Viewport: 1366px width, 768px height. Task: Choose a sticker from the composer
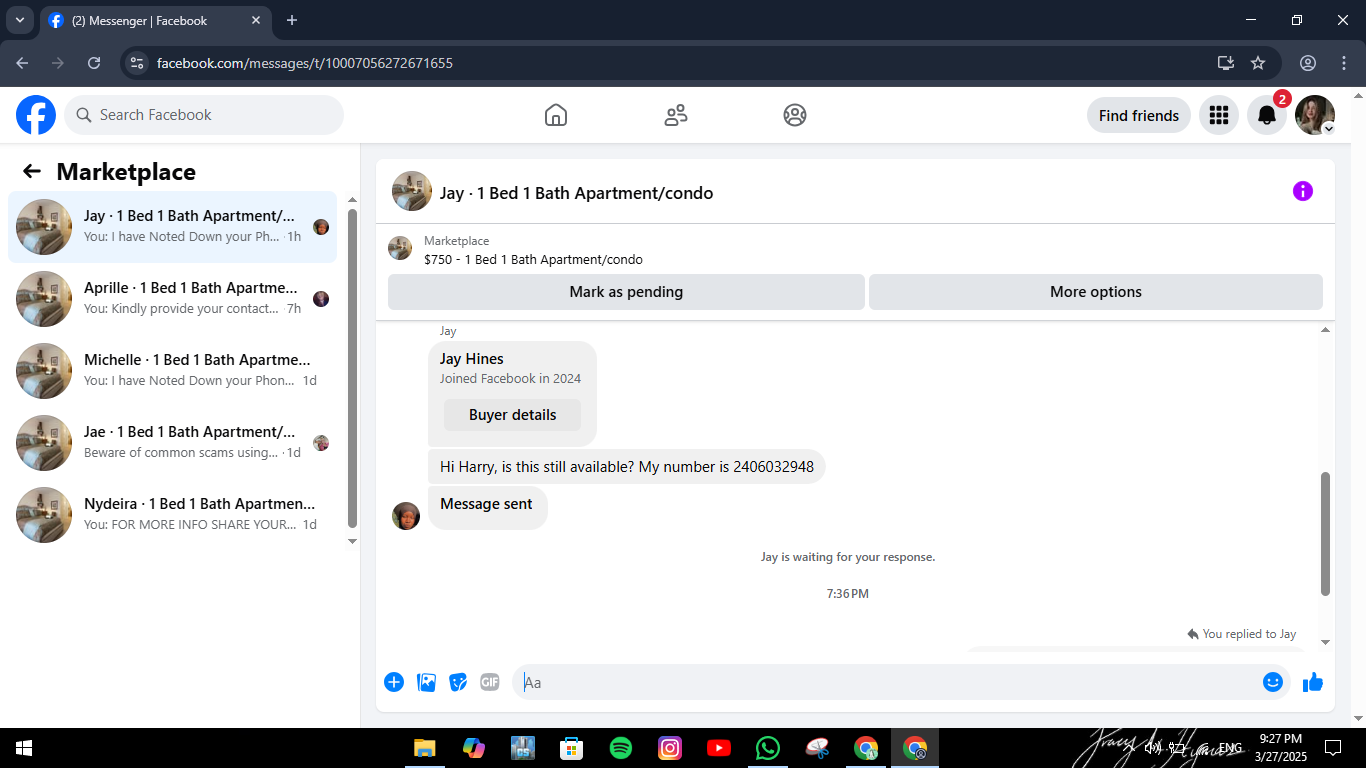[458, 682]
